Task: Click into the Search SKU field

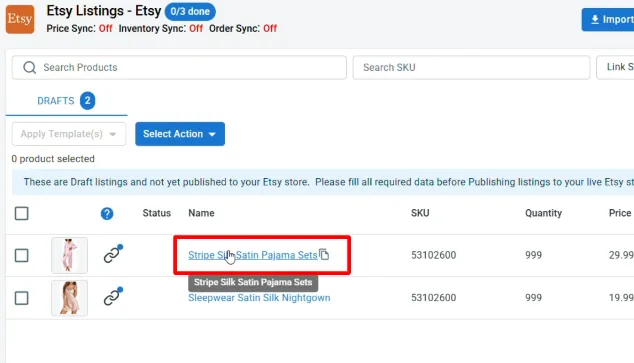Action: click(x=471, y=68)
